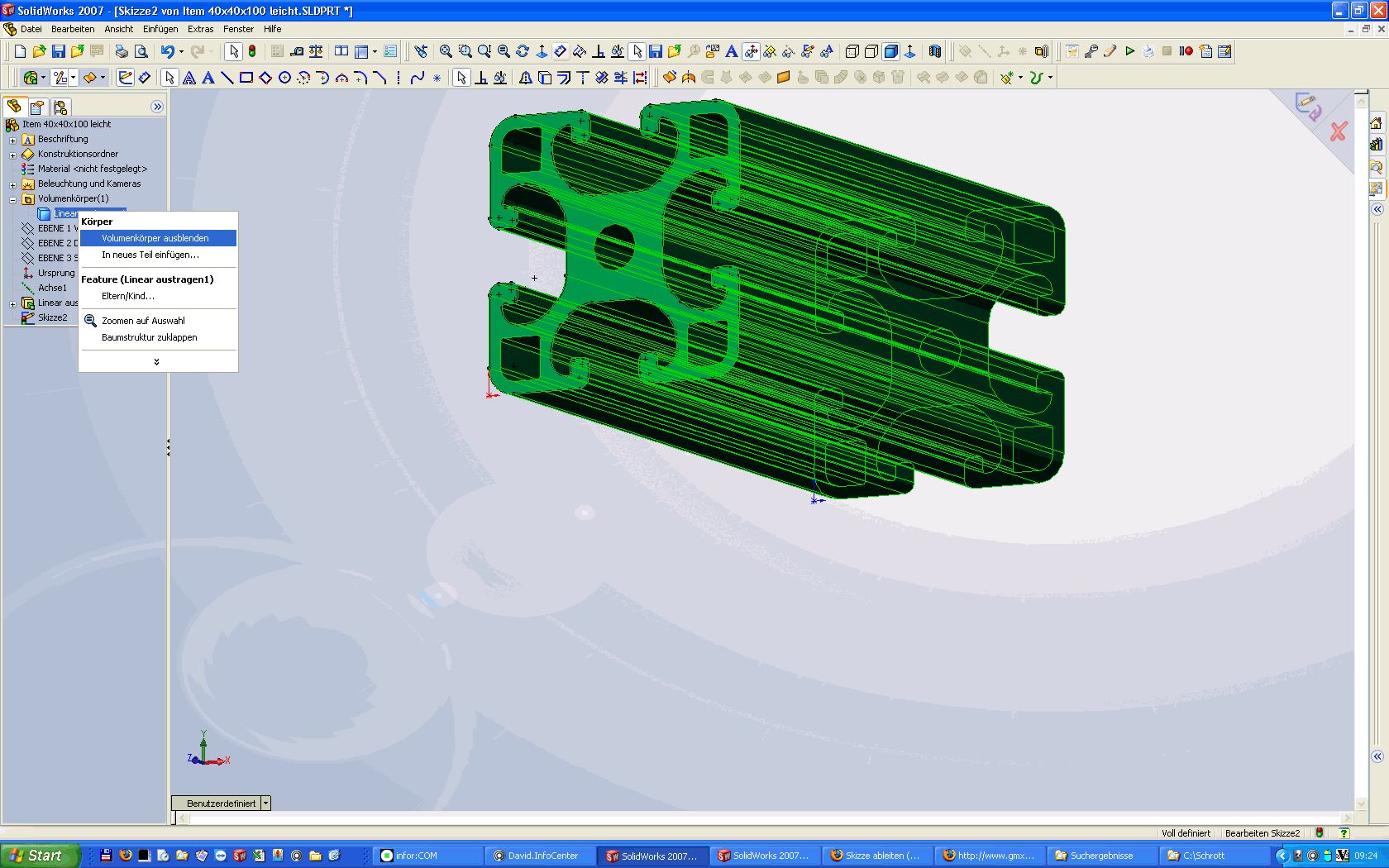Open Mass Properties scales icon

[x=316, y=51]
